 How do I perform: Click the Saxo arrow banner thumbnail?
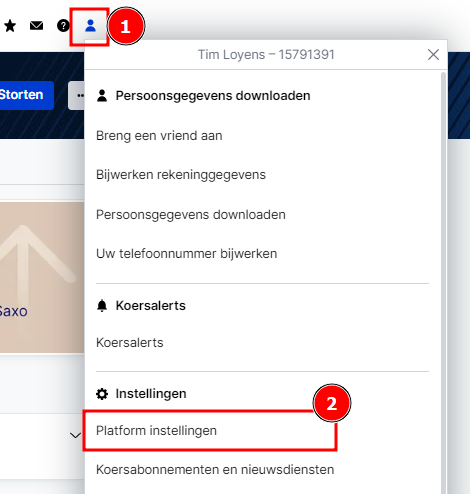click(42, 277)
